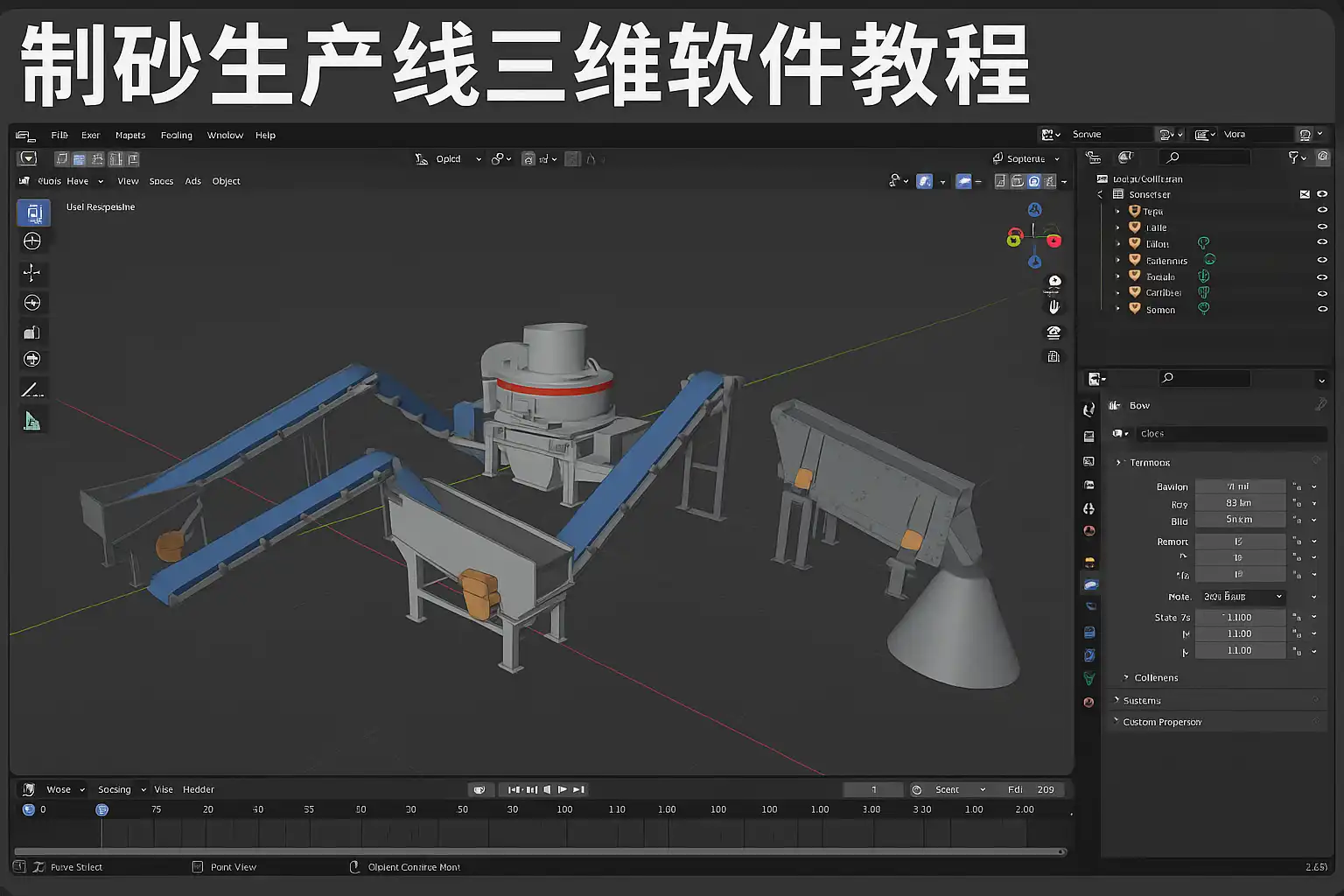Expand the Custom Properson section

1116,722
